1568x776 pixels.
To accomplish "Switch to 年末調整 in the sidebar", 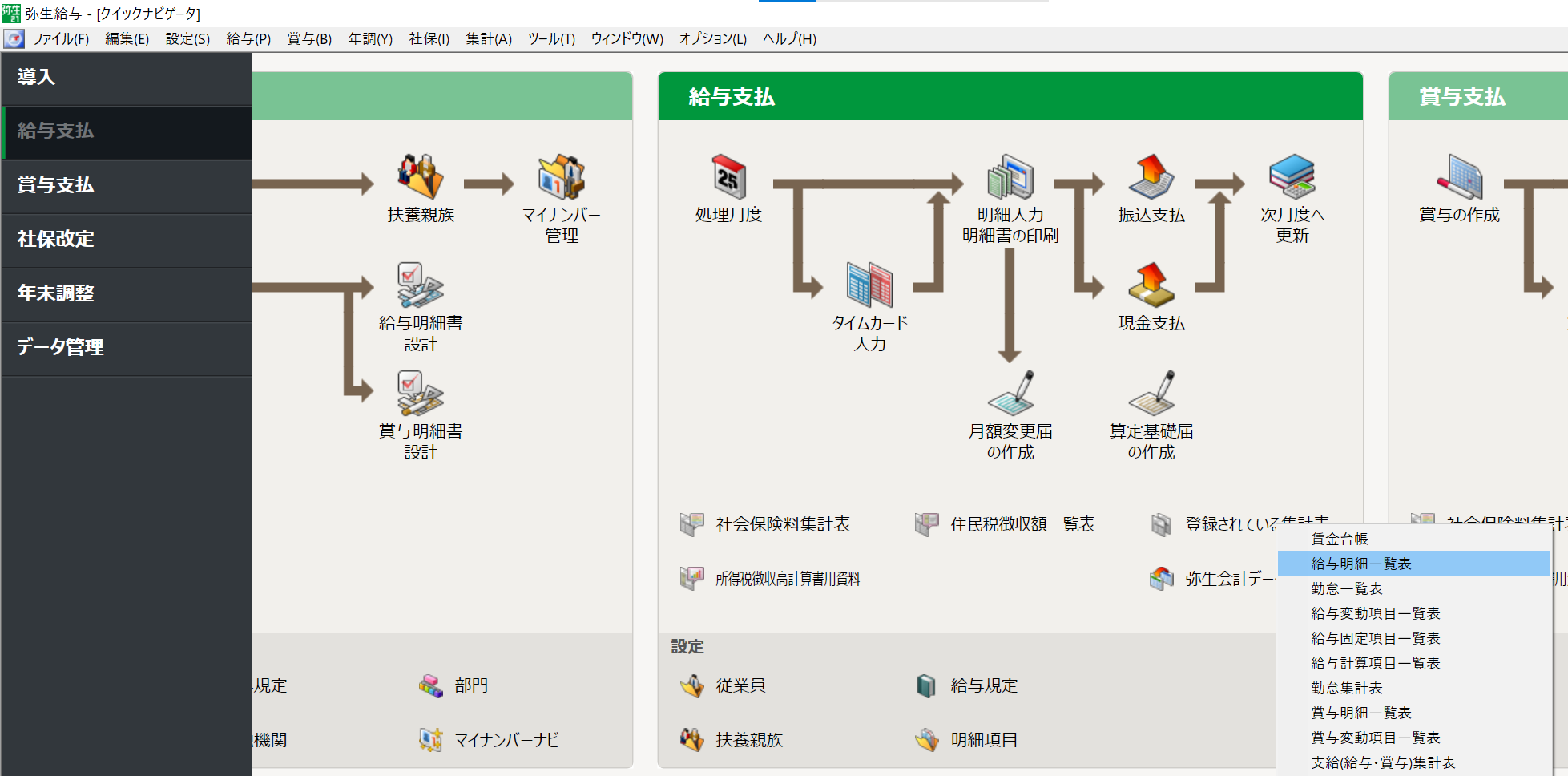I will [x=56, y=293].
